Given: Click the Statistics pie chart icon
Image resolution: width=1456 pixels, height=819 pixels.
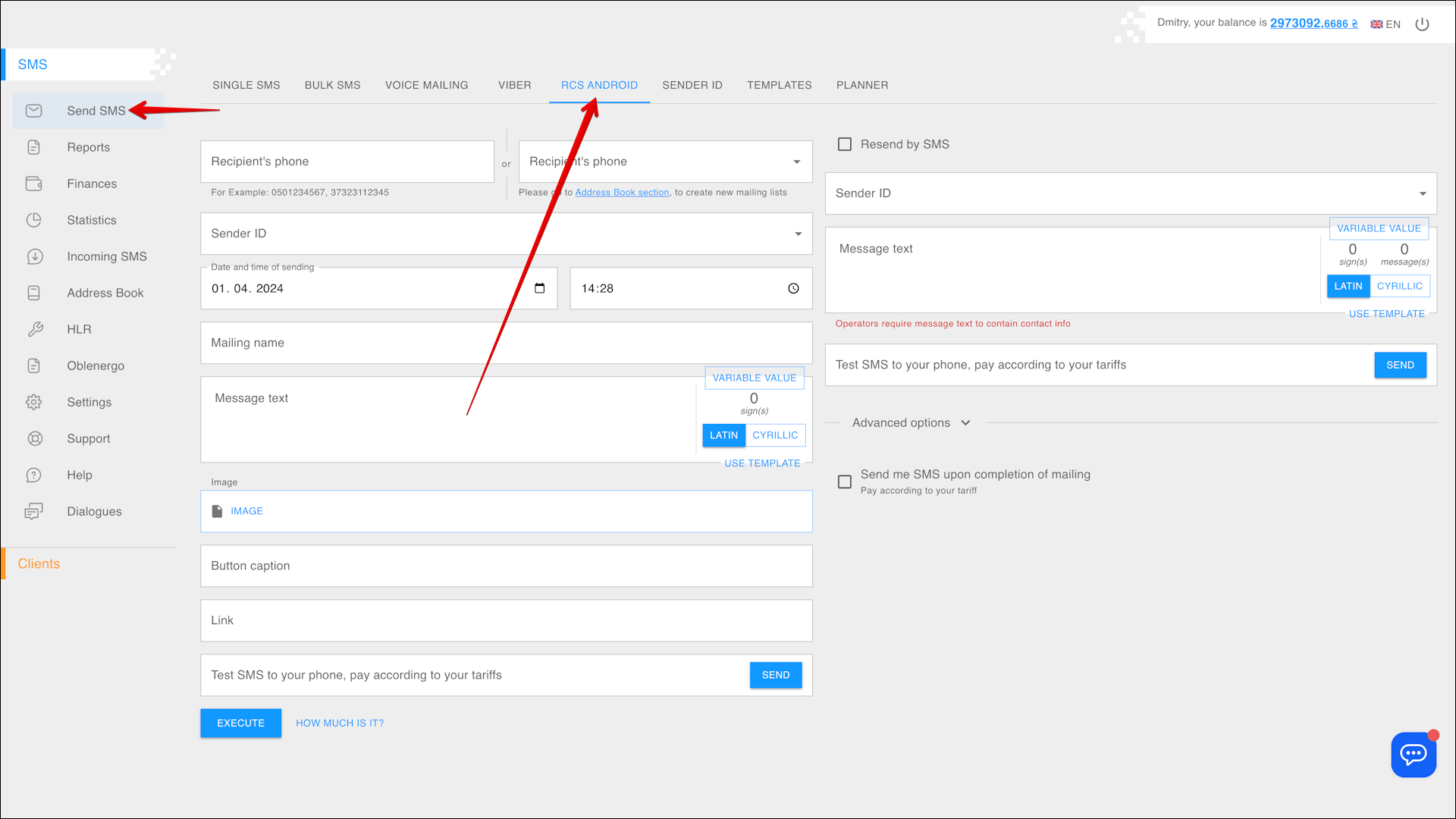Looking at the screenshot, I should pos(33,220).
